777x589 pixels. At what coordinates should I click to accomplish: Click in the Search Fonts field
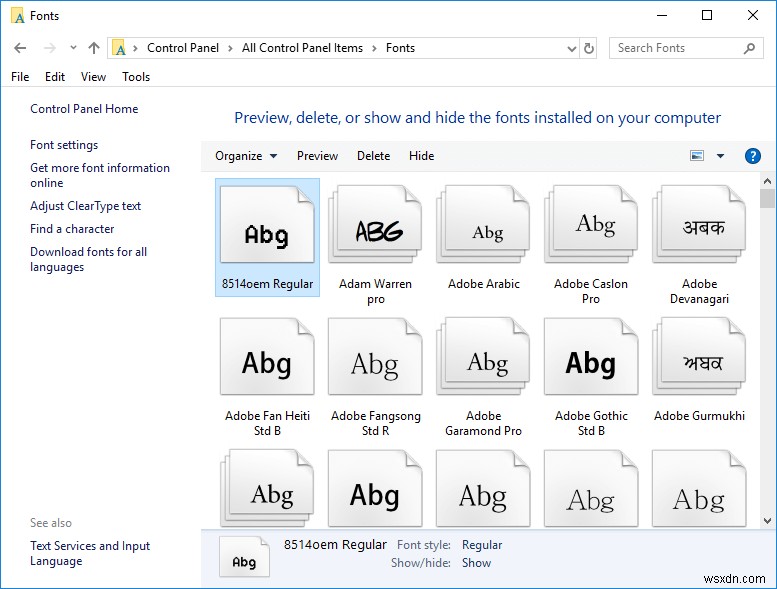click(675, 48)
